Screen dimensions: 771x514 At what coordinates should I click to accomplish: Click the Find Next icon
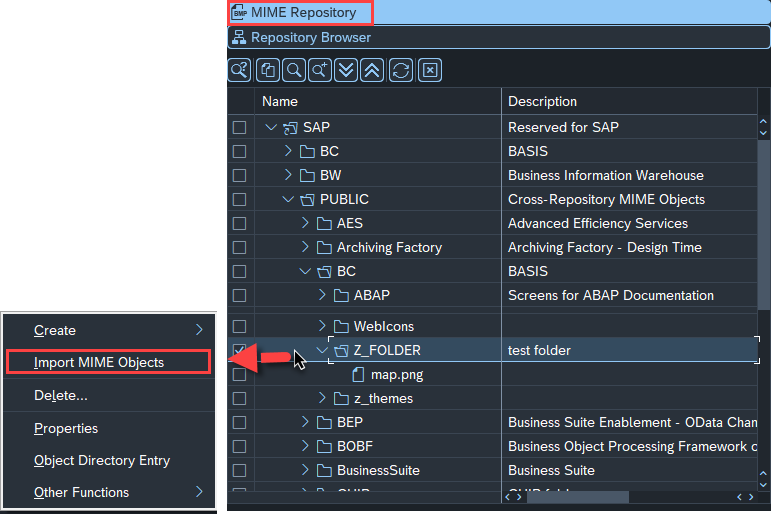[320, 70]
